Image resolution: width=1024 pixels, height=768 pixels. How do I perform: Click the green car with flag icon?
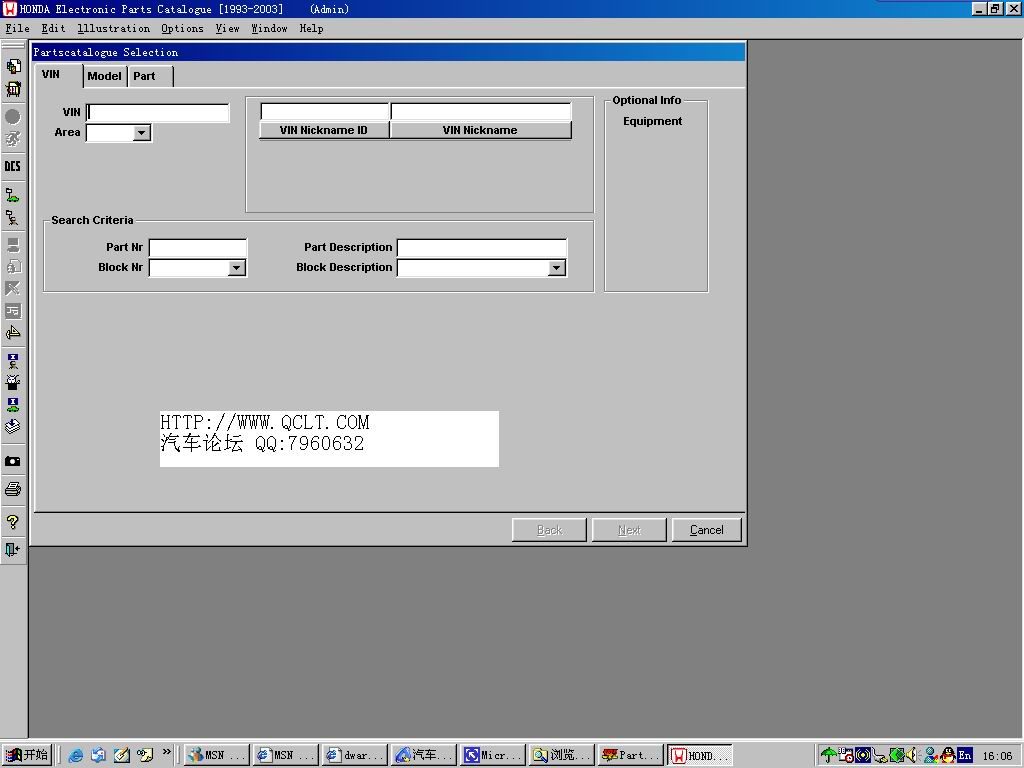(12, 195)
